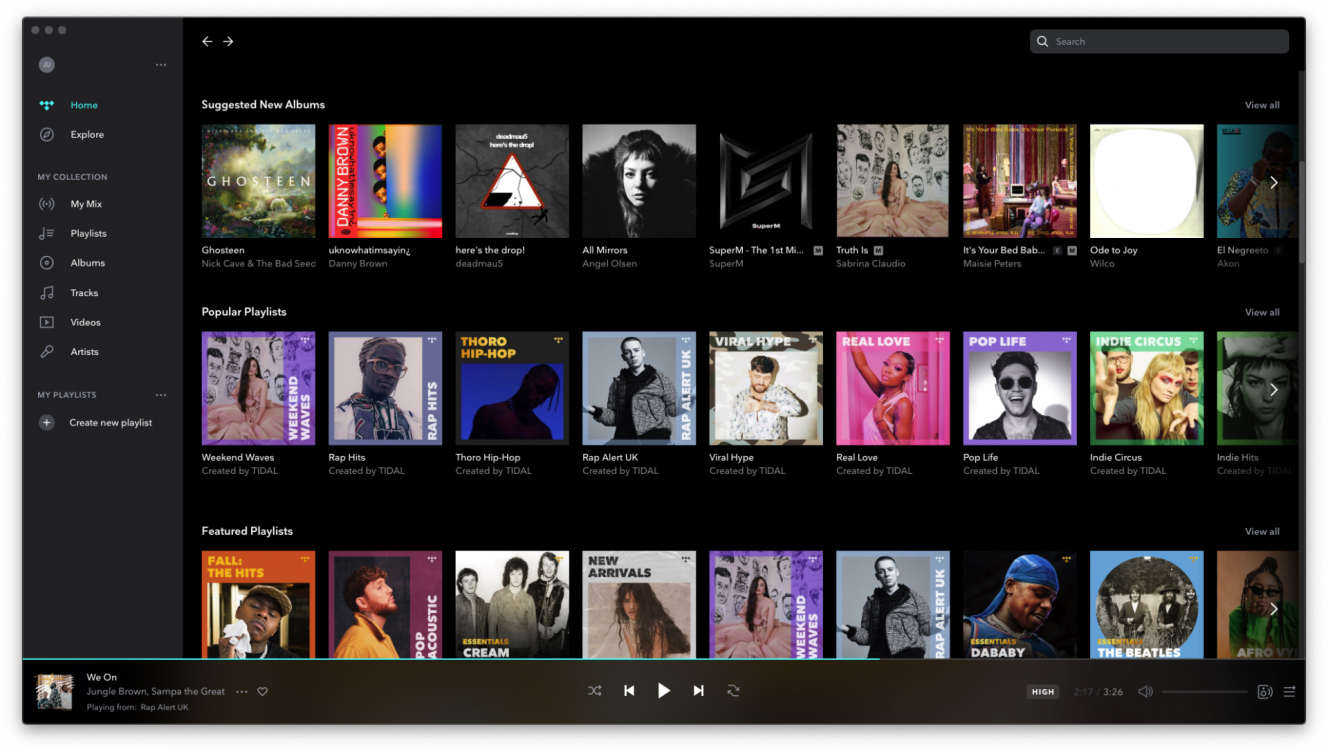Open the Truth Is album cover

893,181
